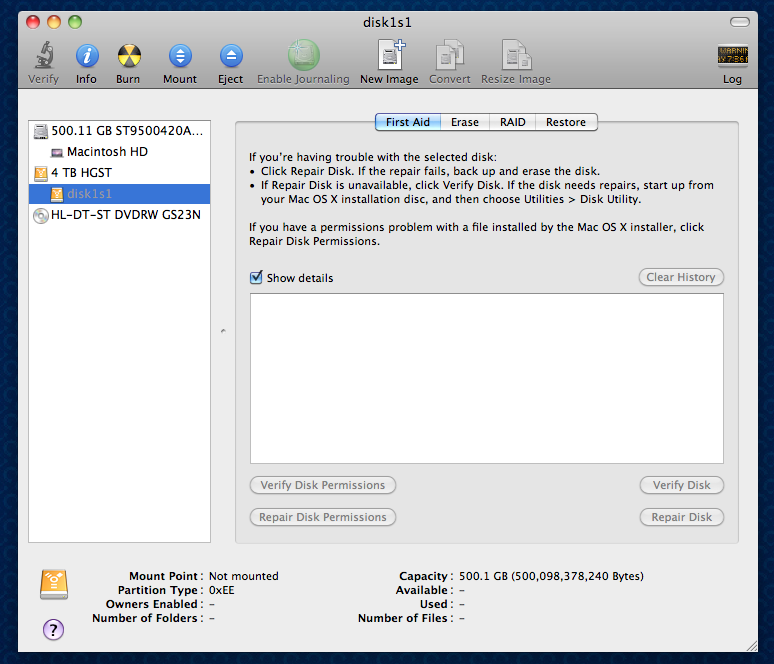Click the Mount toolbar icon
The height and width of the screenshot is (664, 774).
tap(180, 56)
